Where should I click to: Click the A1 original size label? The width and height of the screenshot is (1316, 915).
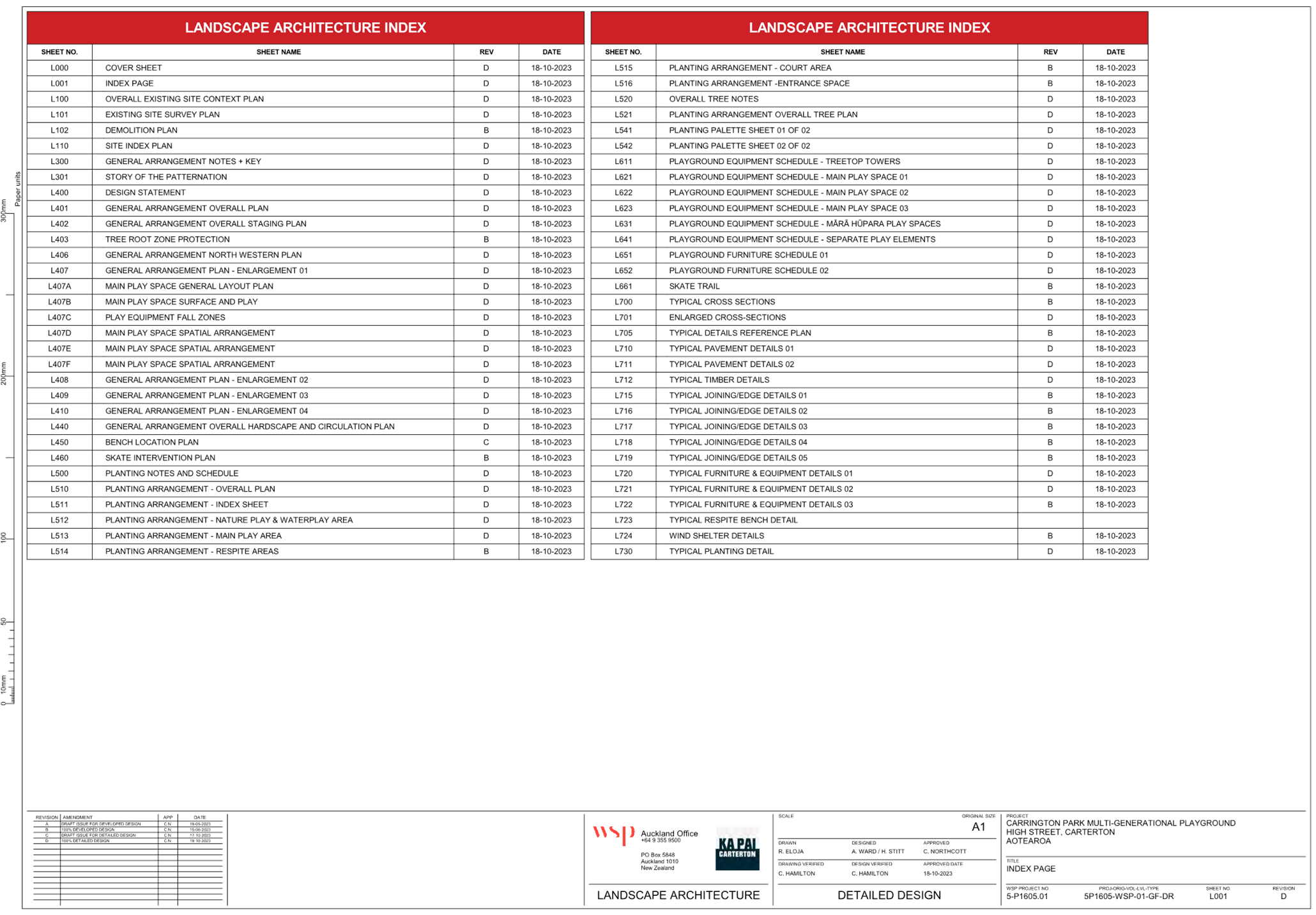(978, 827)
